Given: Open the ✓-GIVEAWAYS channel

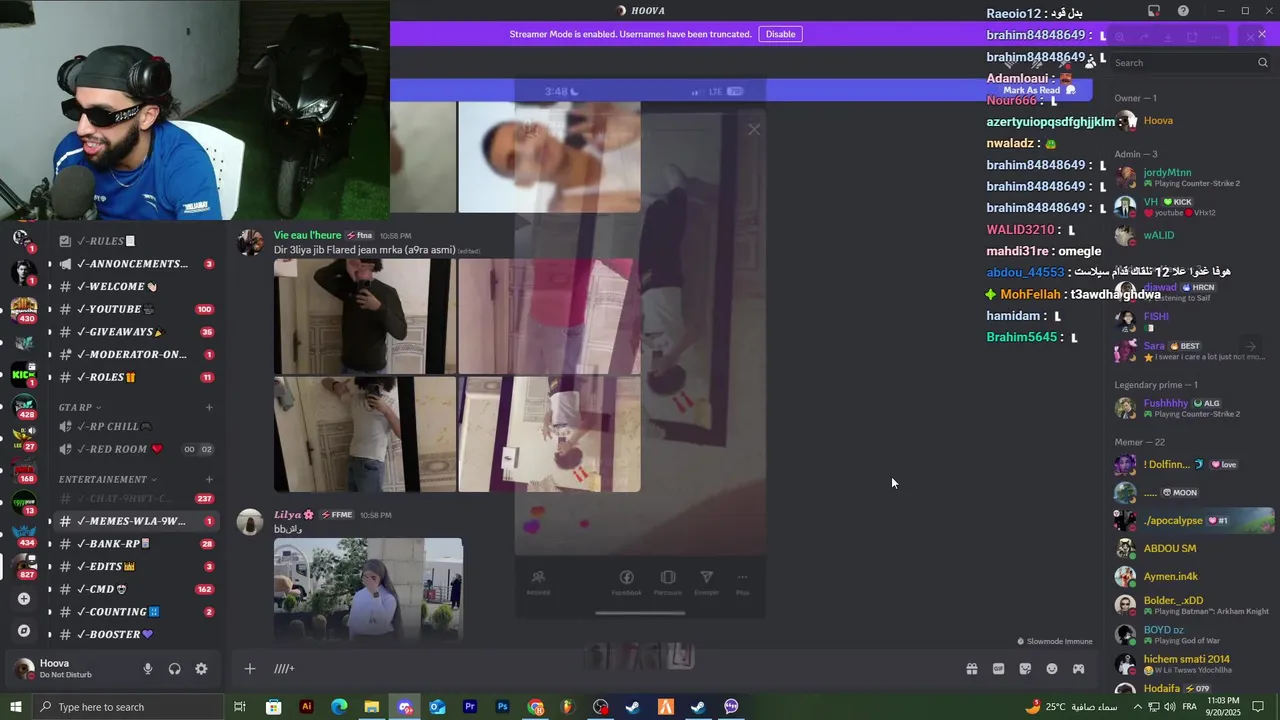Looking at the screenshot, I should (137, 332).
